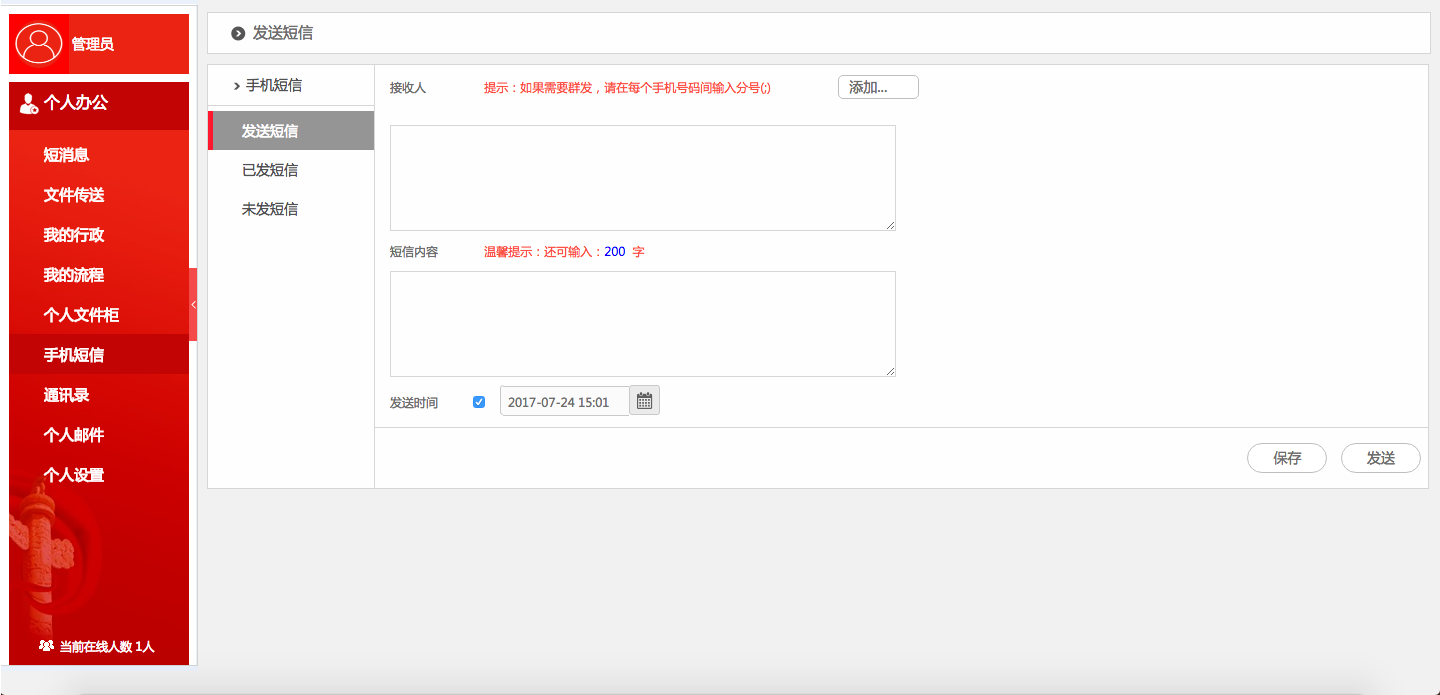Click the administrator avatar icon

[39, 43]
